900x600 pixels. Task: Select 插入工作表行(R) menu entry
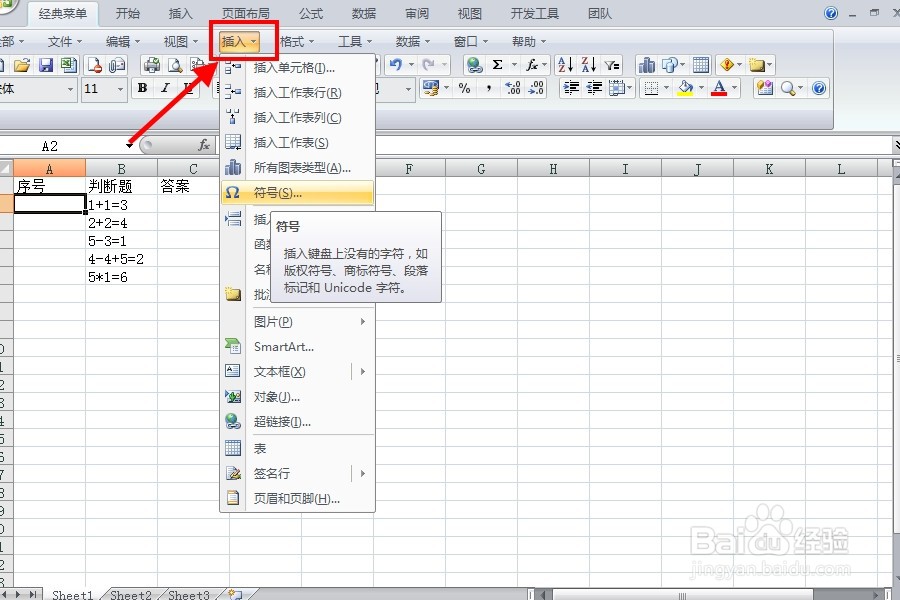[x=297, y=92]
